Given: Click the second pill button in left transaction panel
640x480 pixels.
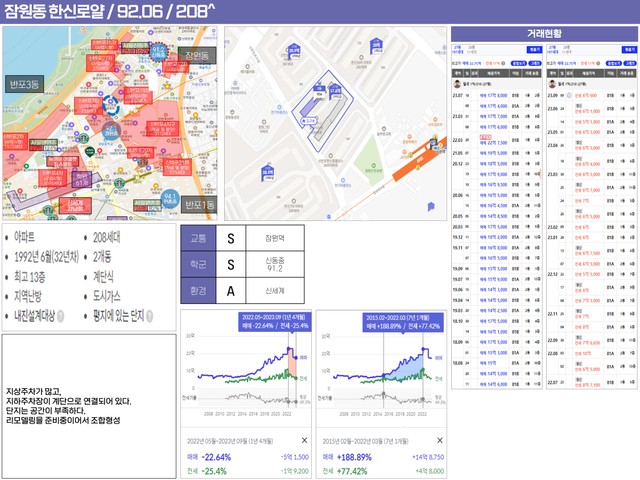Looking at the screenshot, I should [535, 63].
